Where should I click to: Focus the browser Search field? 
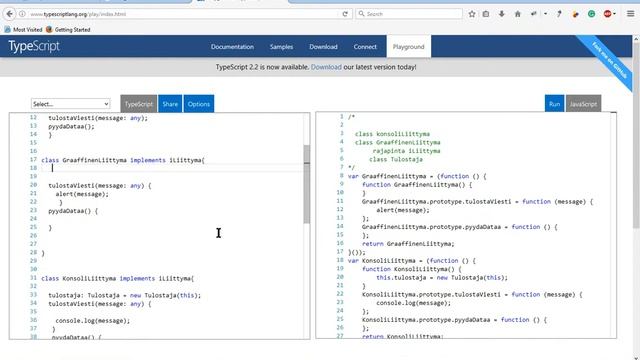point(409,14)
